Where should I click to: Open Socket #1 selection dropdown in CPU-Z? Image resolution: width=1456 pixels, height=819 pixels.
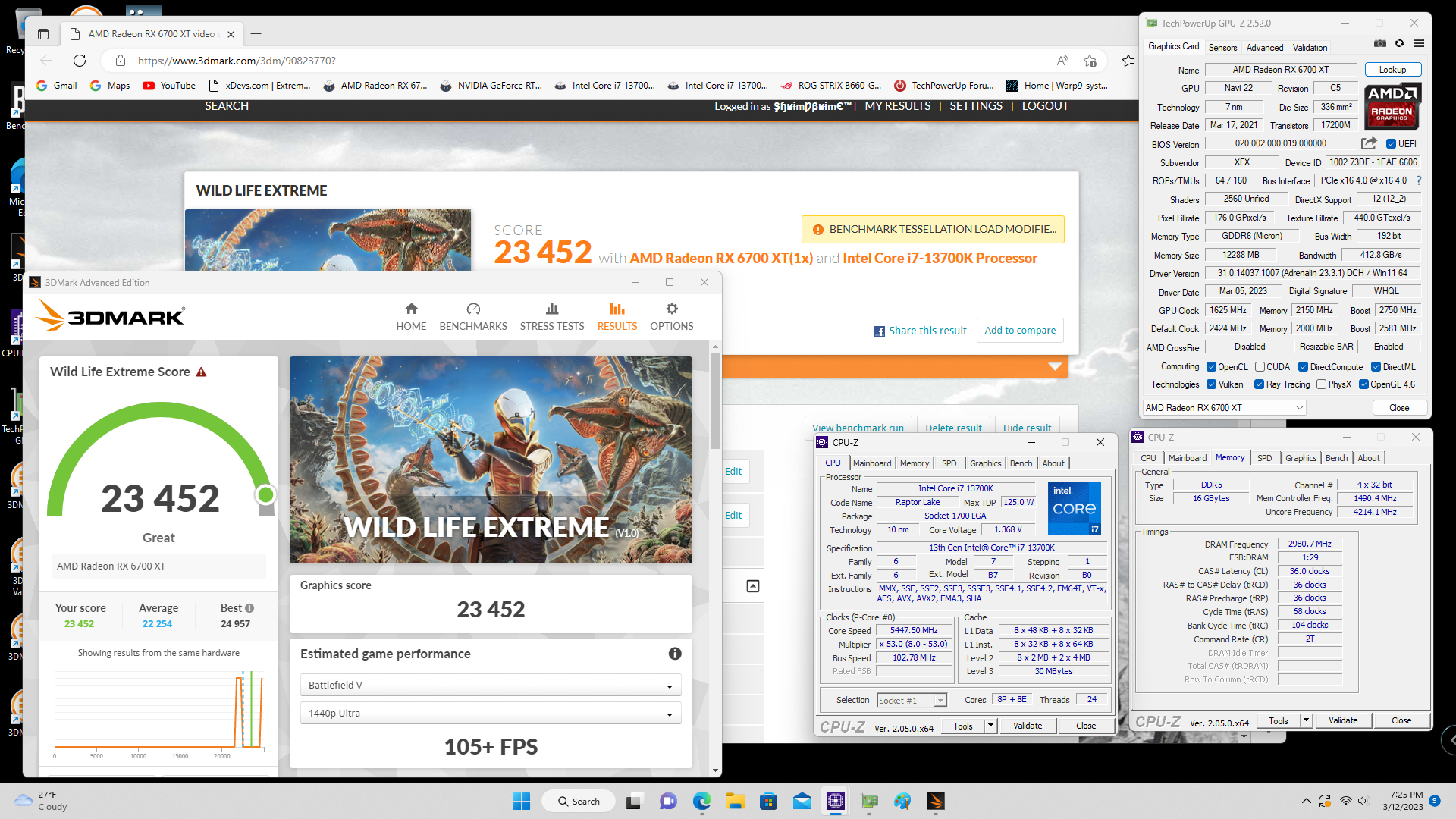[912, 700]
